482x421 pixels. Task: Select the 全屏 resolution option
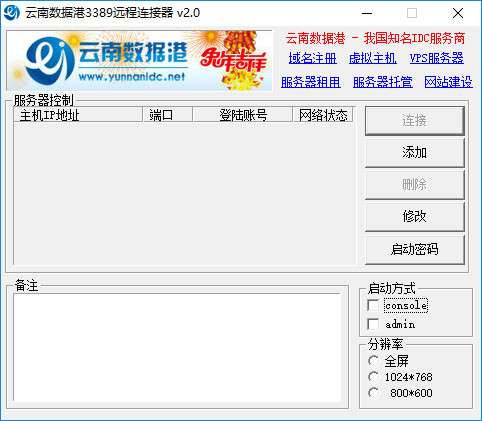pos(373,361)
